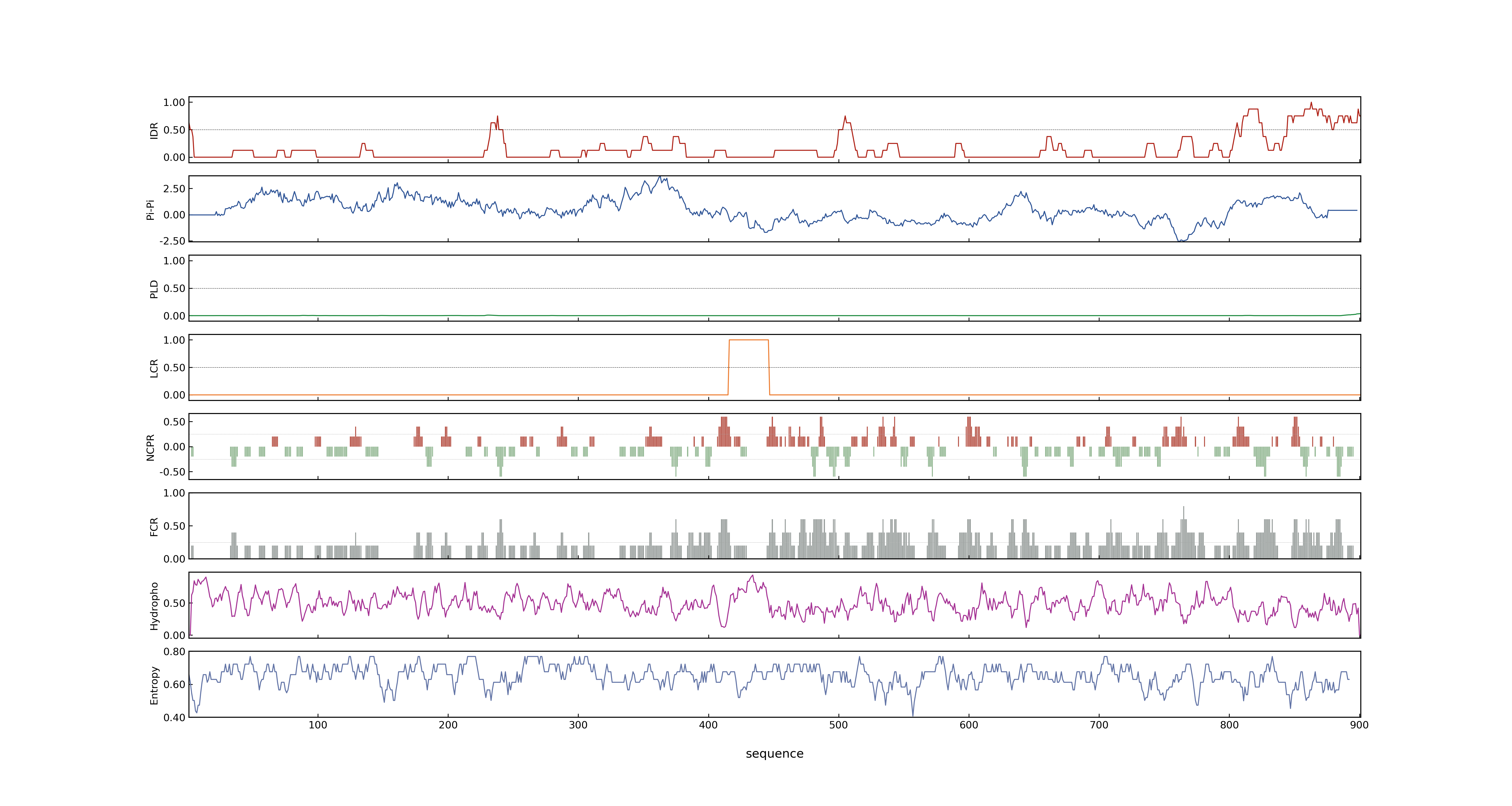The height and width of the screenshot is (806, 1512).
Task: Click the x-axis tick label 800
Action: pos(1230,725)
